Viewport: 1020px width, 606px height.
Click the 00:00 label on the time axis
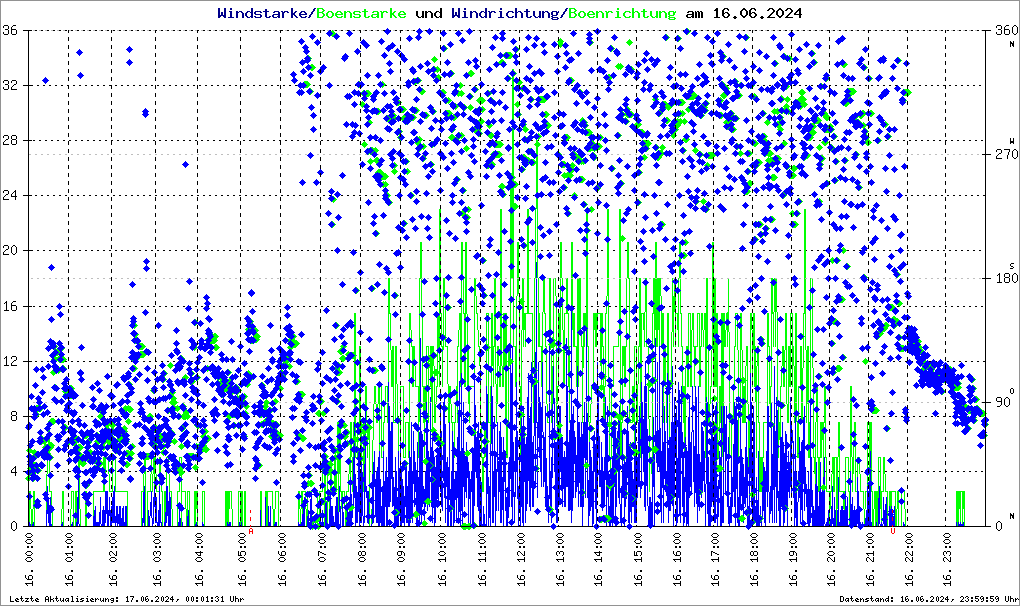(x=31, y=564)
